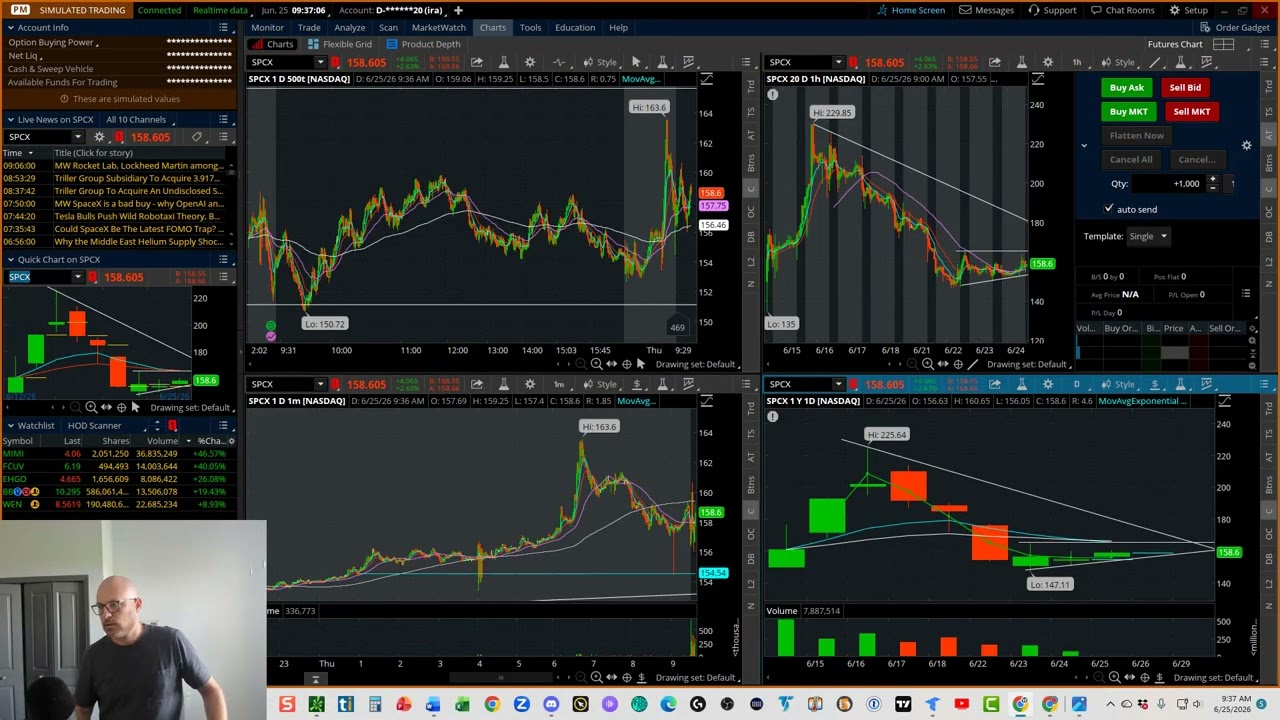
Task: Open Word from the Windows taskbar
Action: (x=433, y=705)
